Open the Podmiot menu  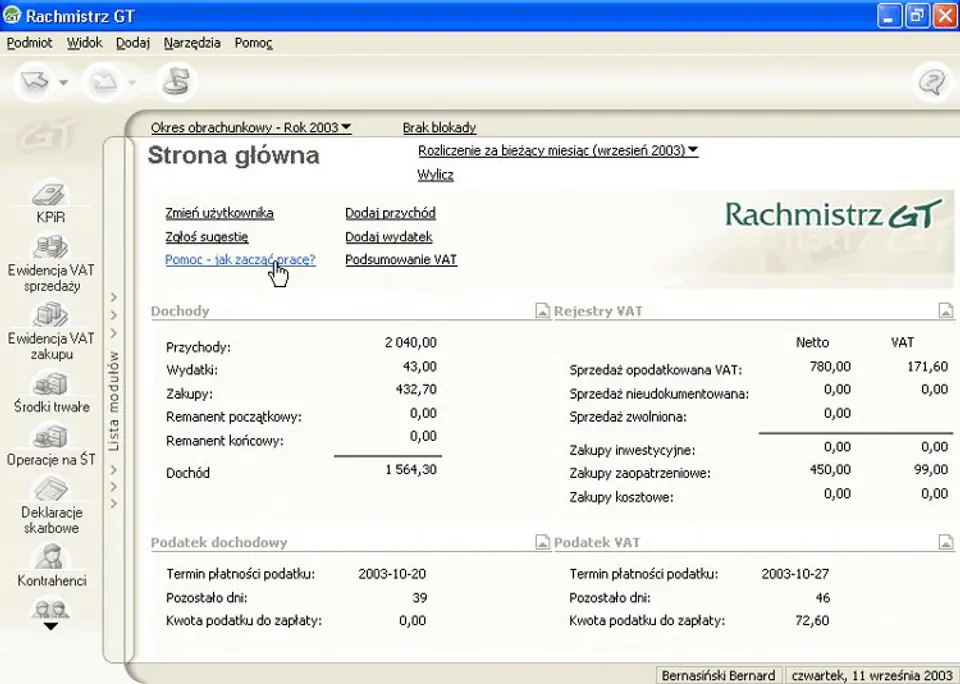pyautogui.click(x=29, y=43)
